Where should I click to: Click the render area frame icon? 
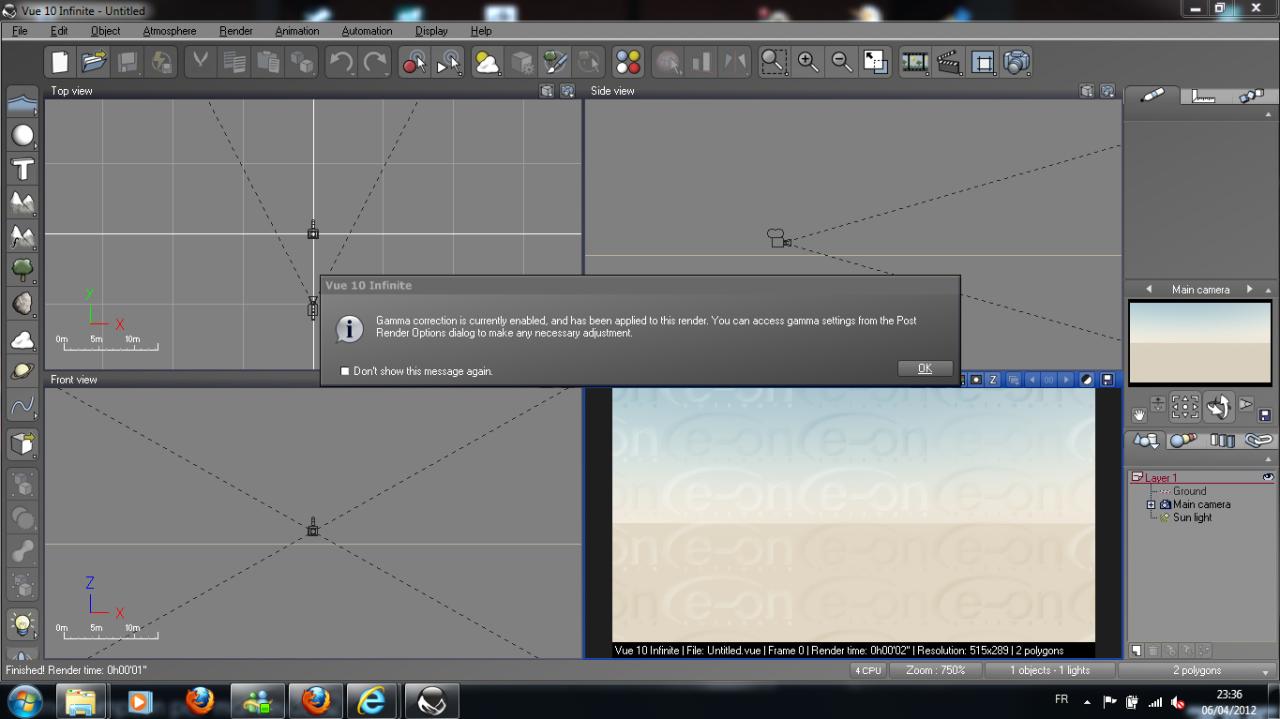click(983, 62)
